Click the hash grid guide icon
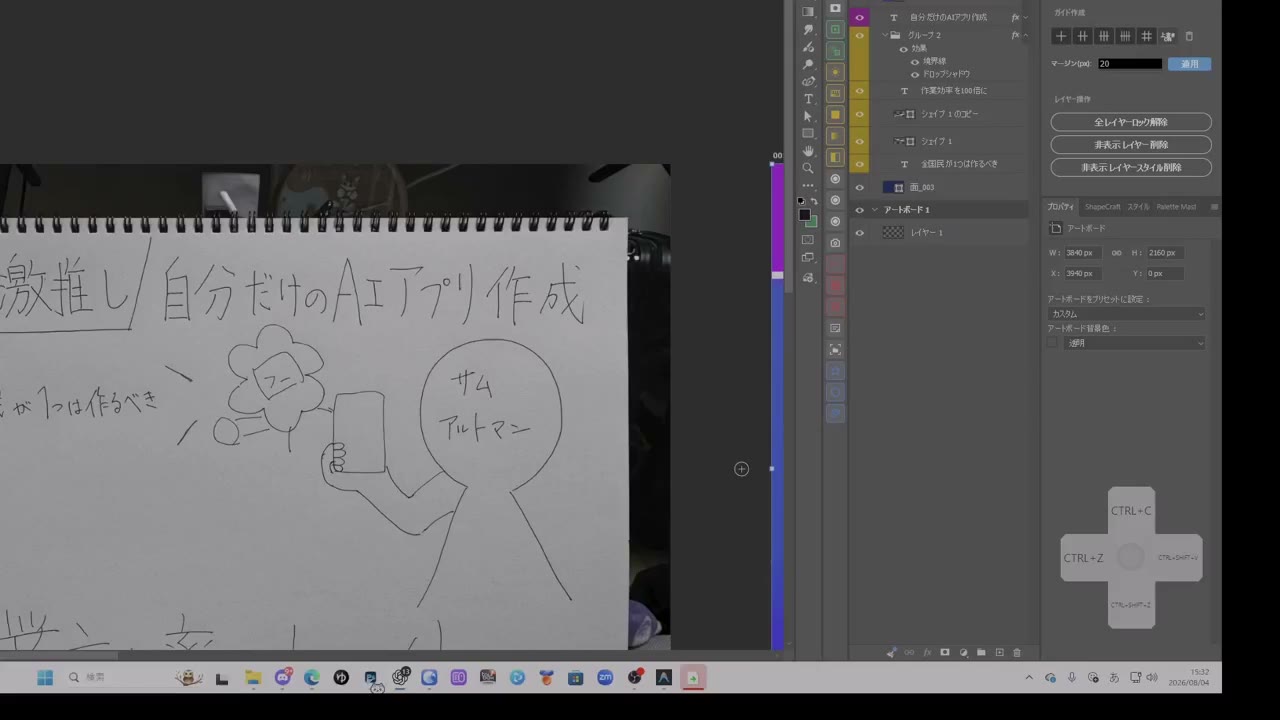The width and height of the screenshot is (1280, 720). [1146, 36]
